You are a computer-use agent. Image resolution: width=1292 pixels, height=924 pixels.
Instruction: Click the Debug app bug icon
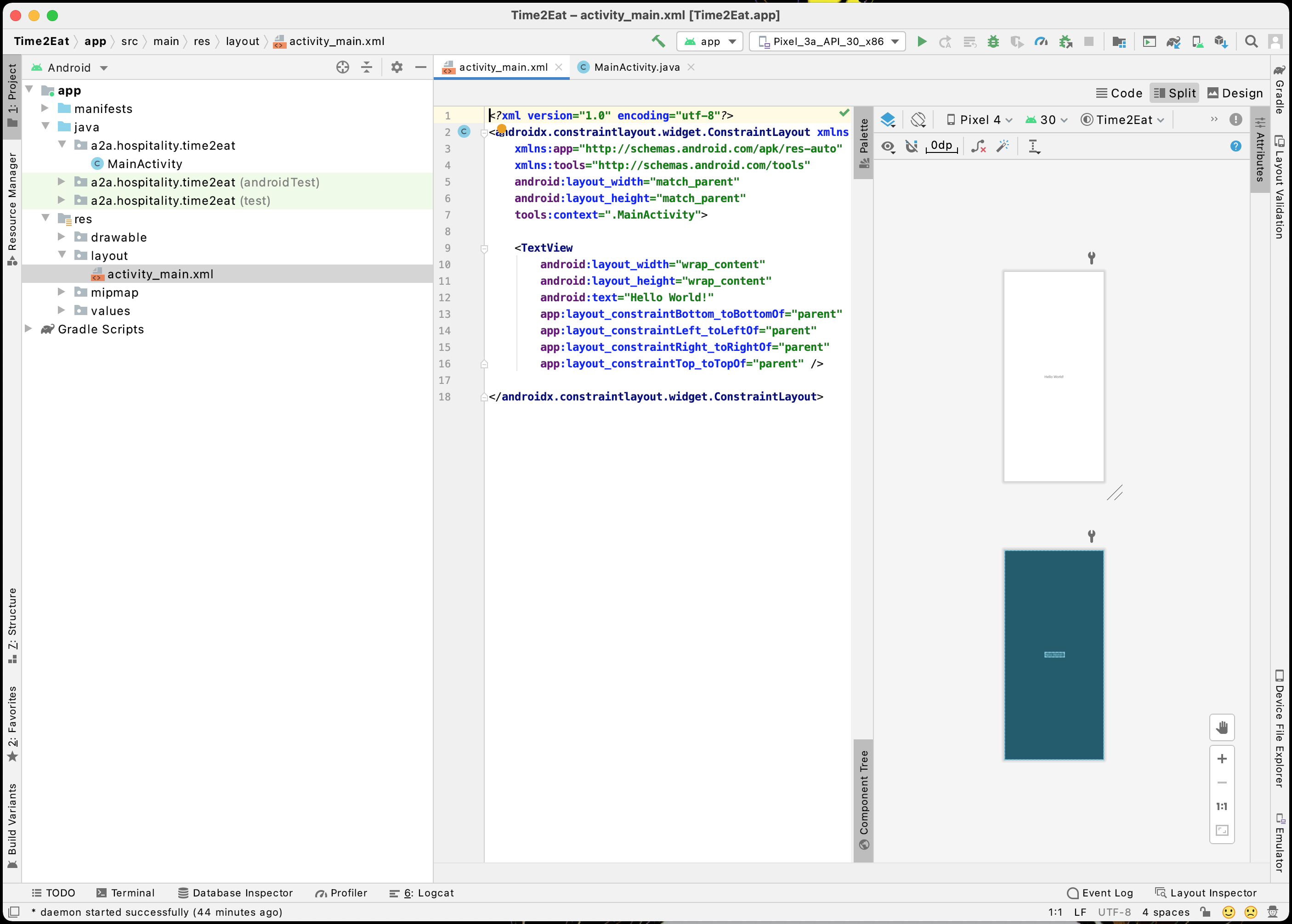tap(993, 41)
